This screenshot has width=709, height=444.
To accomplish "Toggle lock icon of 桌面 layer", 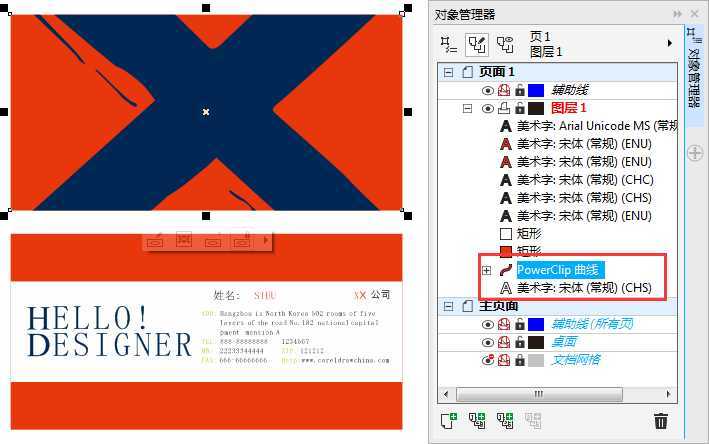I will click(520, 342).
